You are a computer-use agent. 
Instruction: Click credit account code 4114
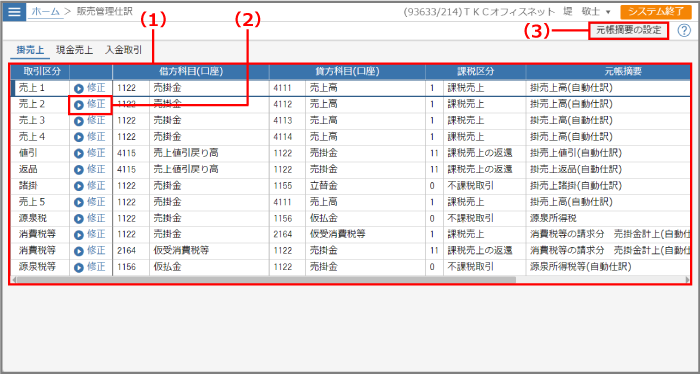tap(283, 137)
